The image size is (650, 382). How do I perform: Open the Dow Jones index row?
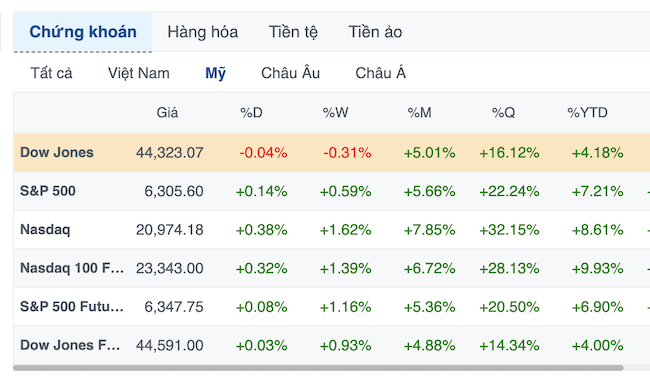click(332, 152)
